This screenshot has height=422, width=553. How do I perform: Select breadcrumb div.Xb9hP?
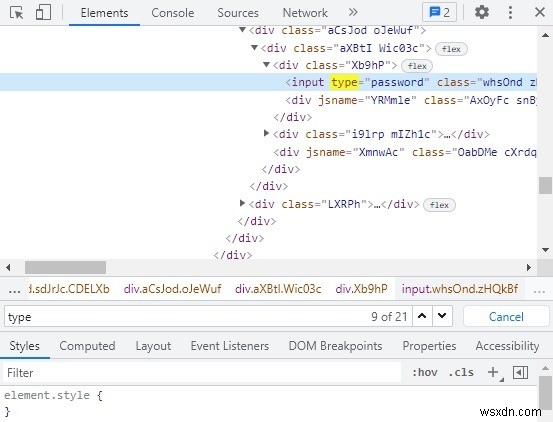361,289
